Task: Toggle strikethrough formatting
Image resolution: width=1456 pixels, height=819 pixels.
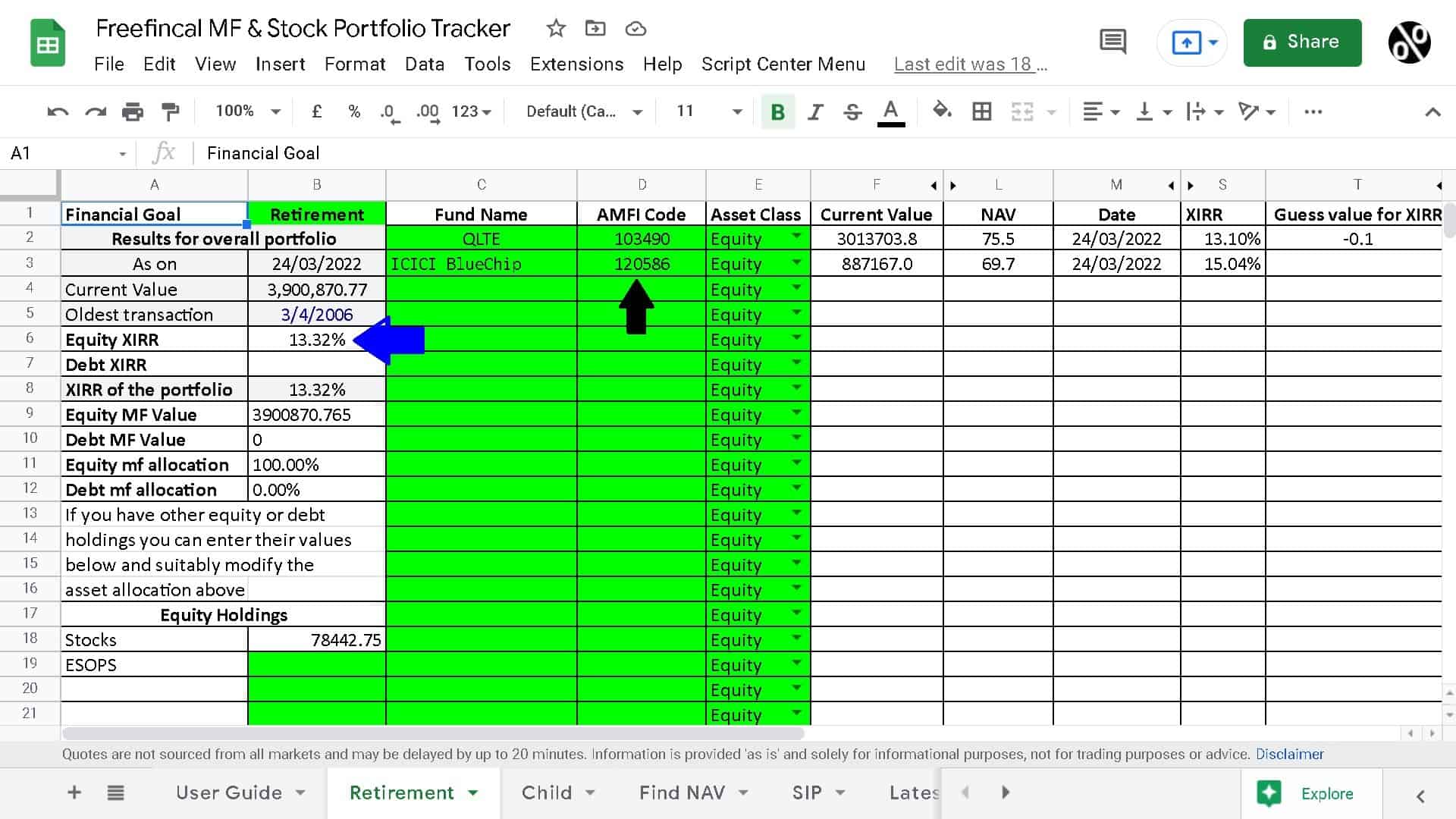Action: tap(852, 112)
